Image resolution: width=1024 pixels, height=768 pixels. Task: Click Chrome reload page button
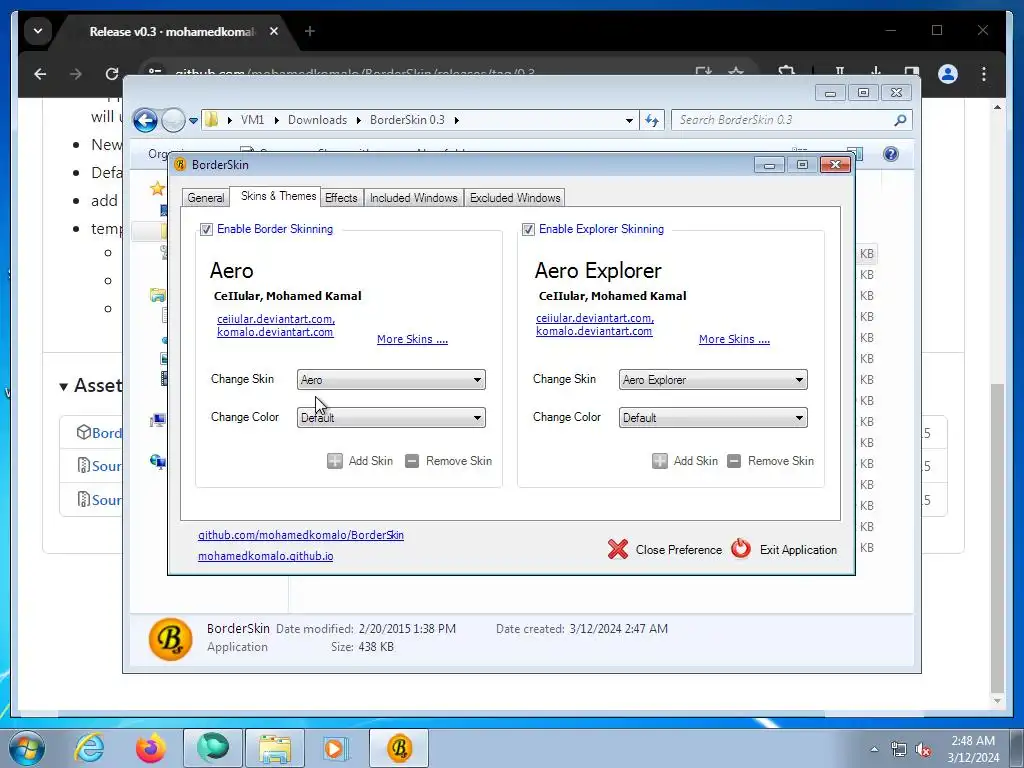(x=112, y=74)
